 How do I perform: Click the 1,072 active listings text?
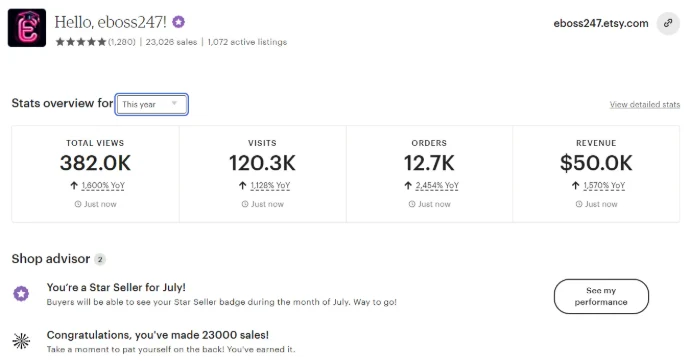pos(247,42)
